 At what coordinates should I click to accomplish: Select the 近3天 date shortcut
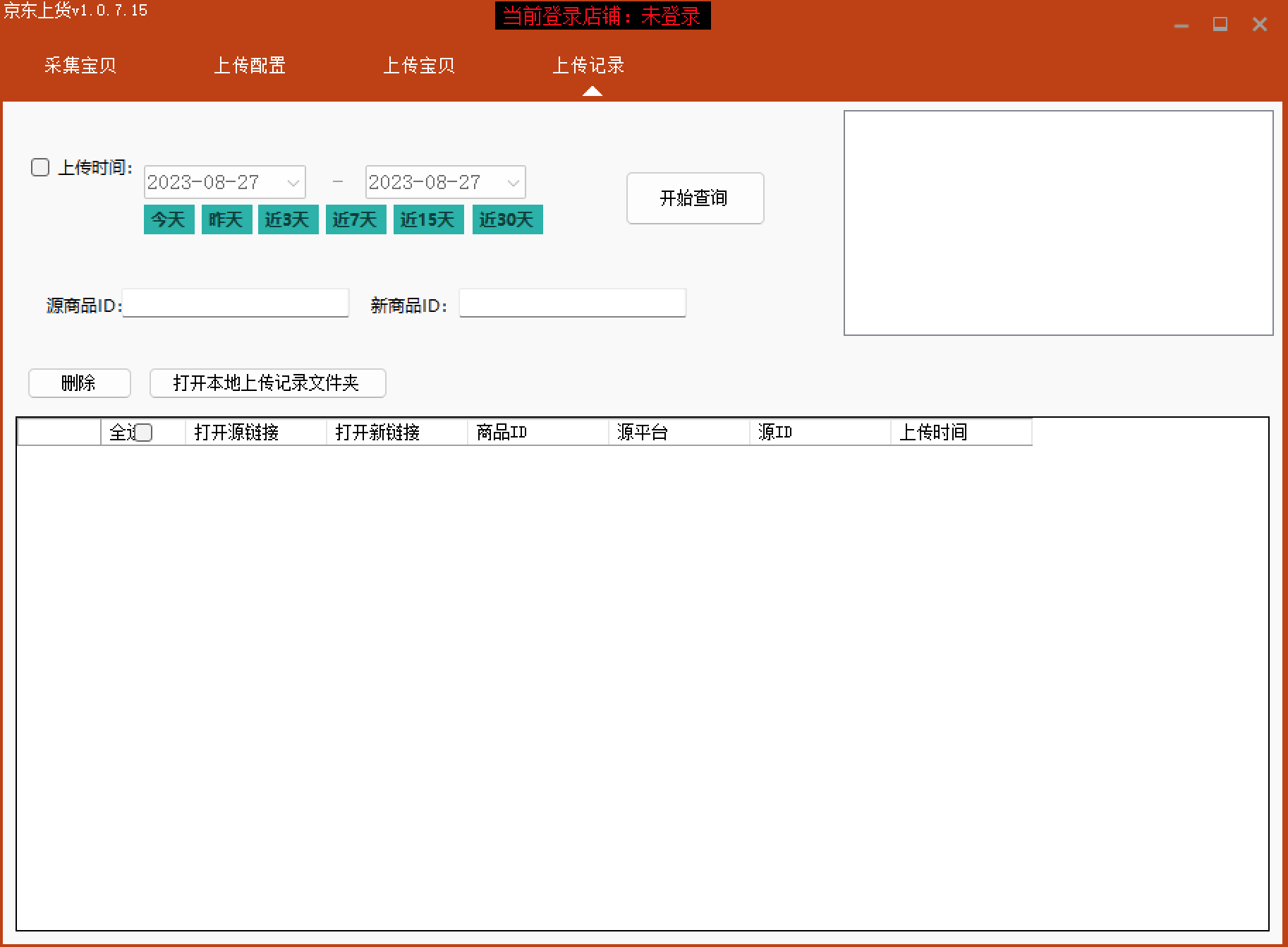(x=288, y=219)
